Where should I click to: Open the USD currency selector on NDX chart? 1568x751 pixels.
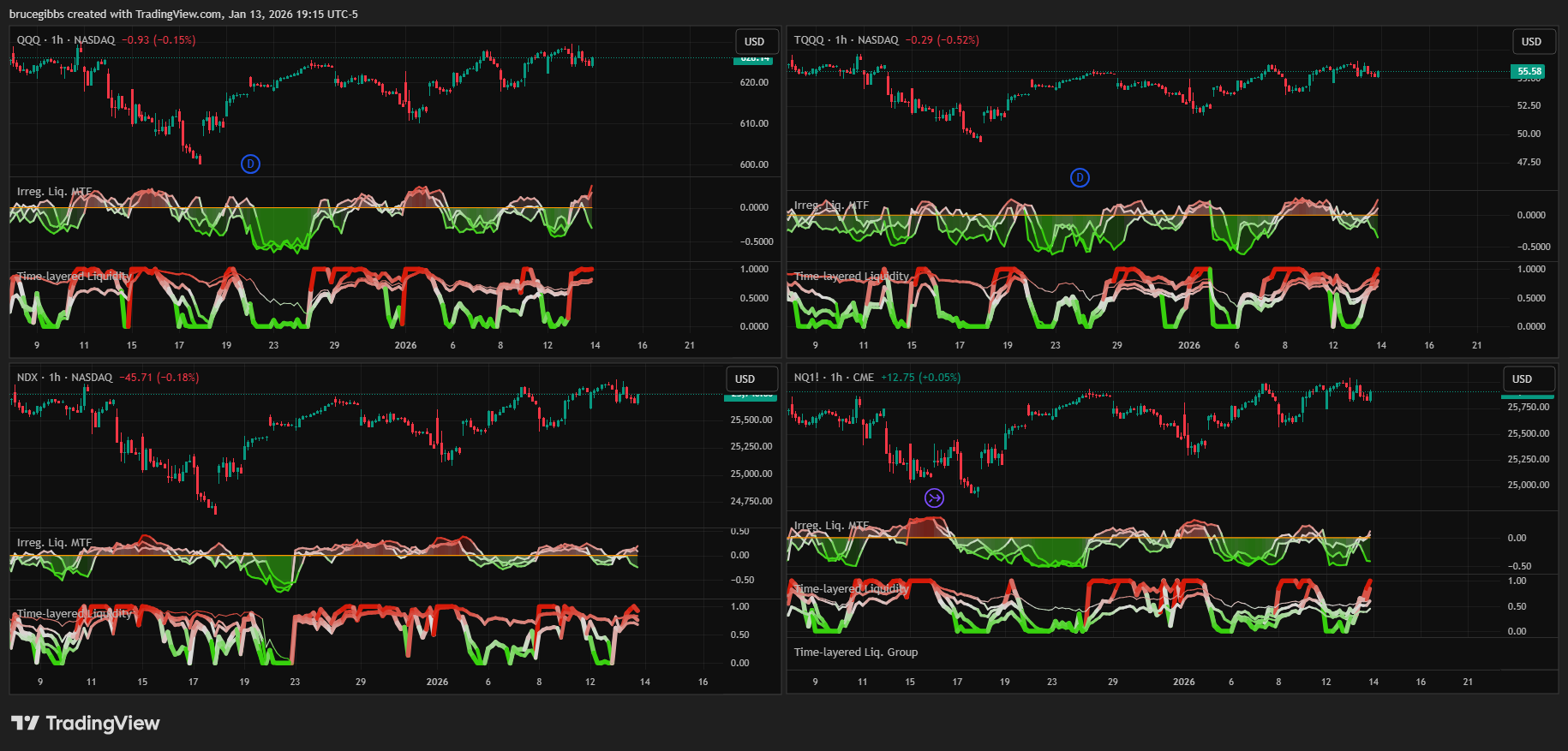[745, 378]
